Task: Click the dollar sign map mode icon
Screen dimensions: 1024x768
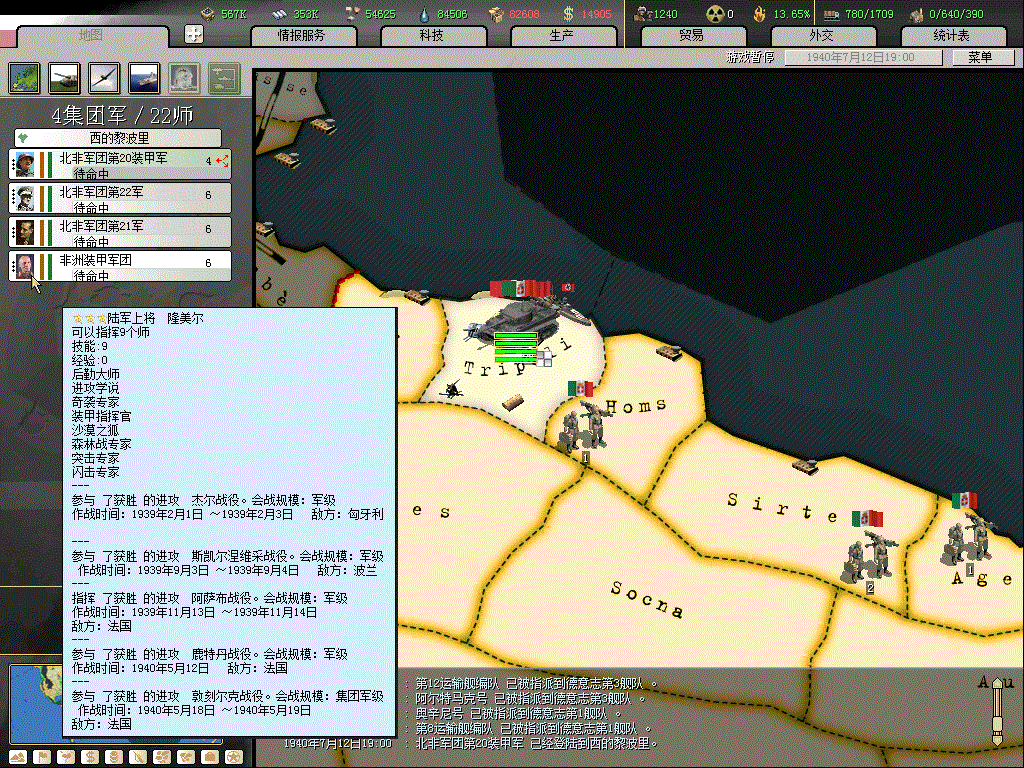Action: [x=90, y=755]
